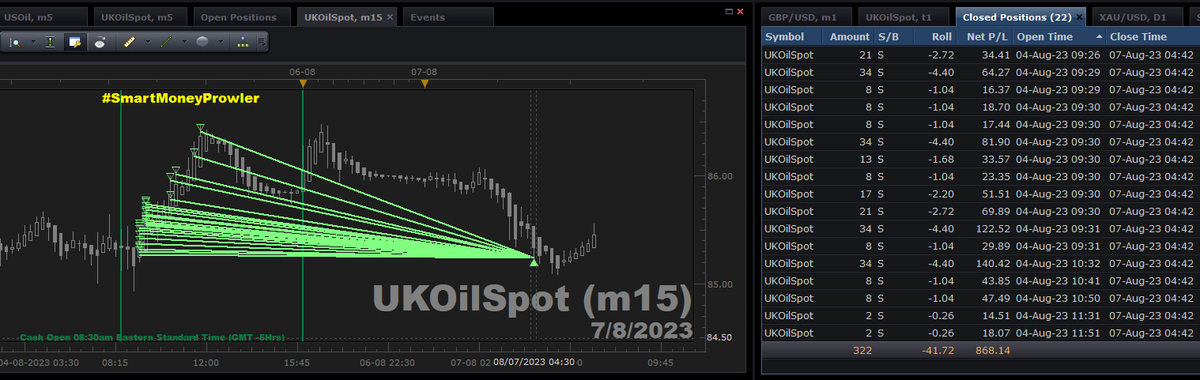Click the #SmartMoneyProwler chart label
1200x380 pixels.
click(180, 98)
